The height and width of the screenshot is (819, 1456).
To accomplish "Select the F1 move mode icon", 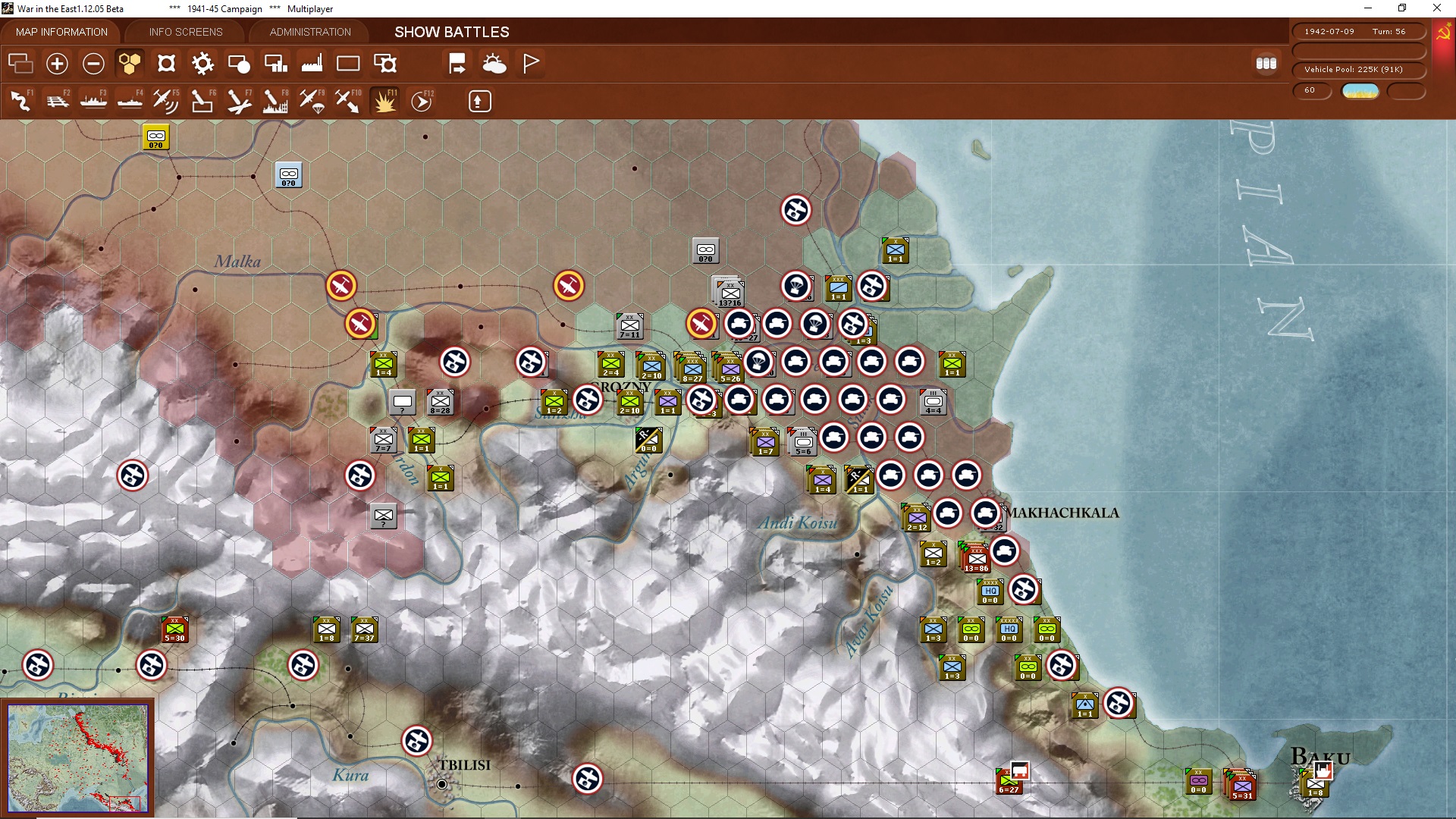I will [20, 101].
